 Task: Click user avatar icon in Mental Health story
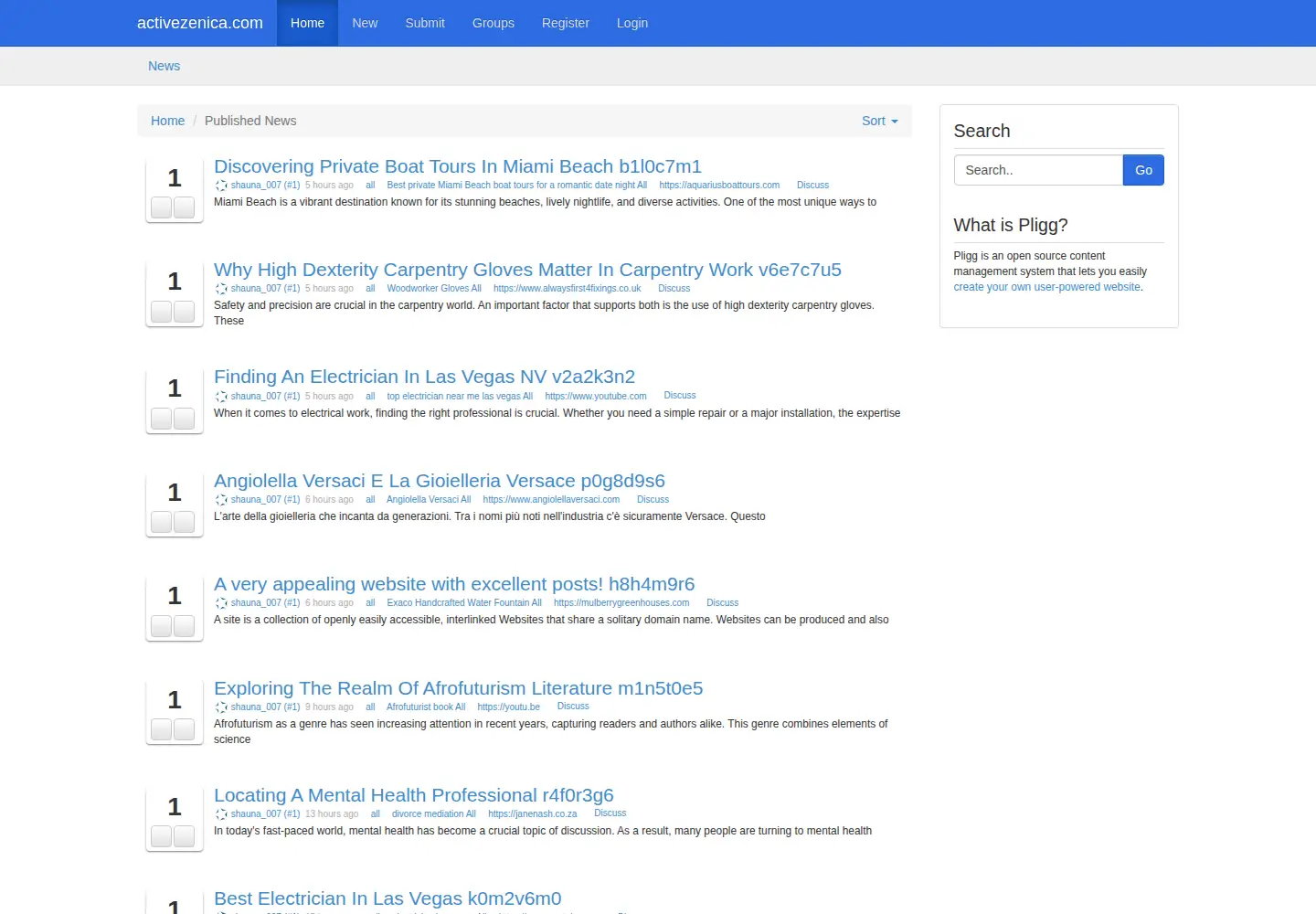click(221, 814)
